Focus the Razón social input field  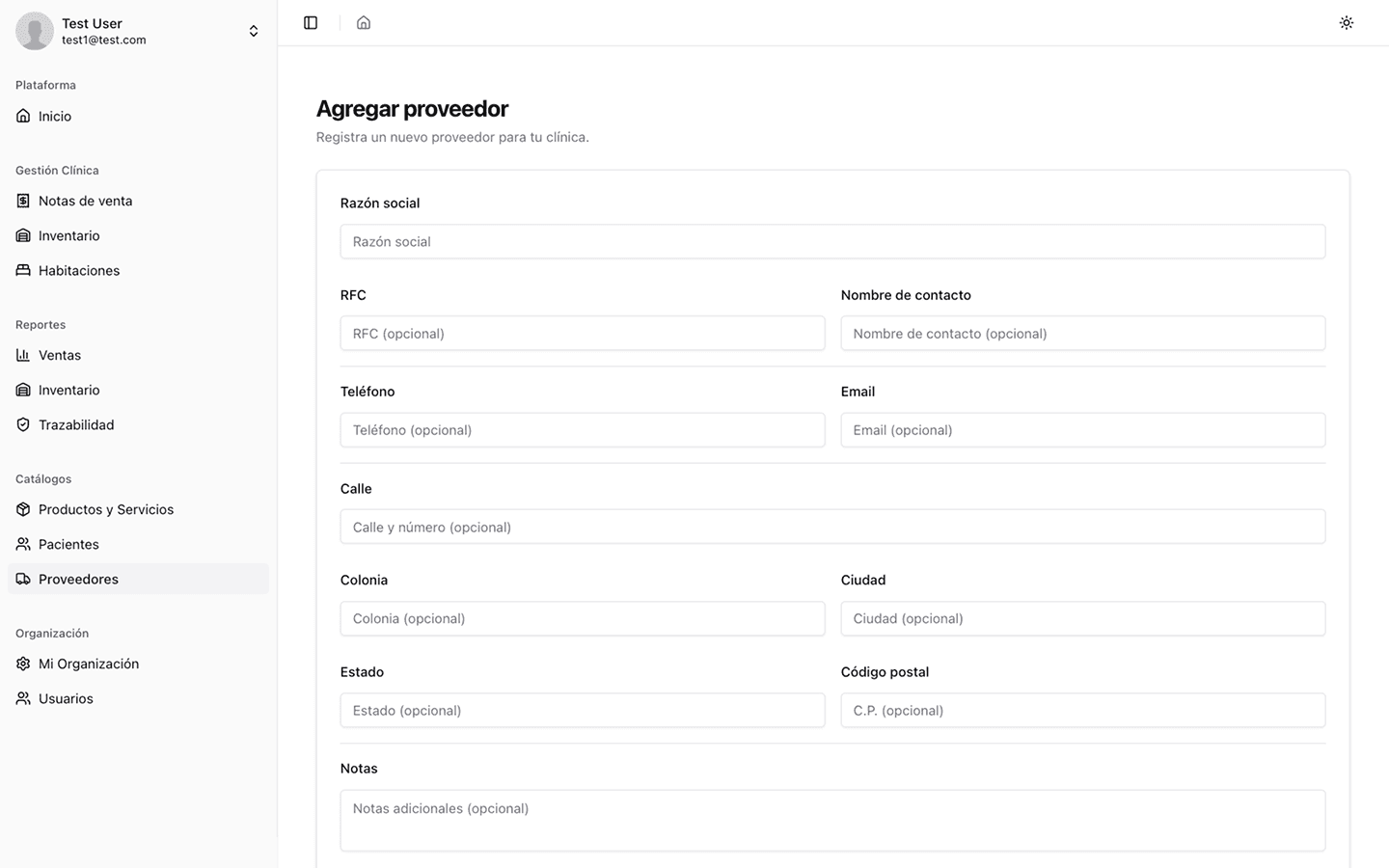[832, 241]
